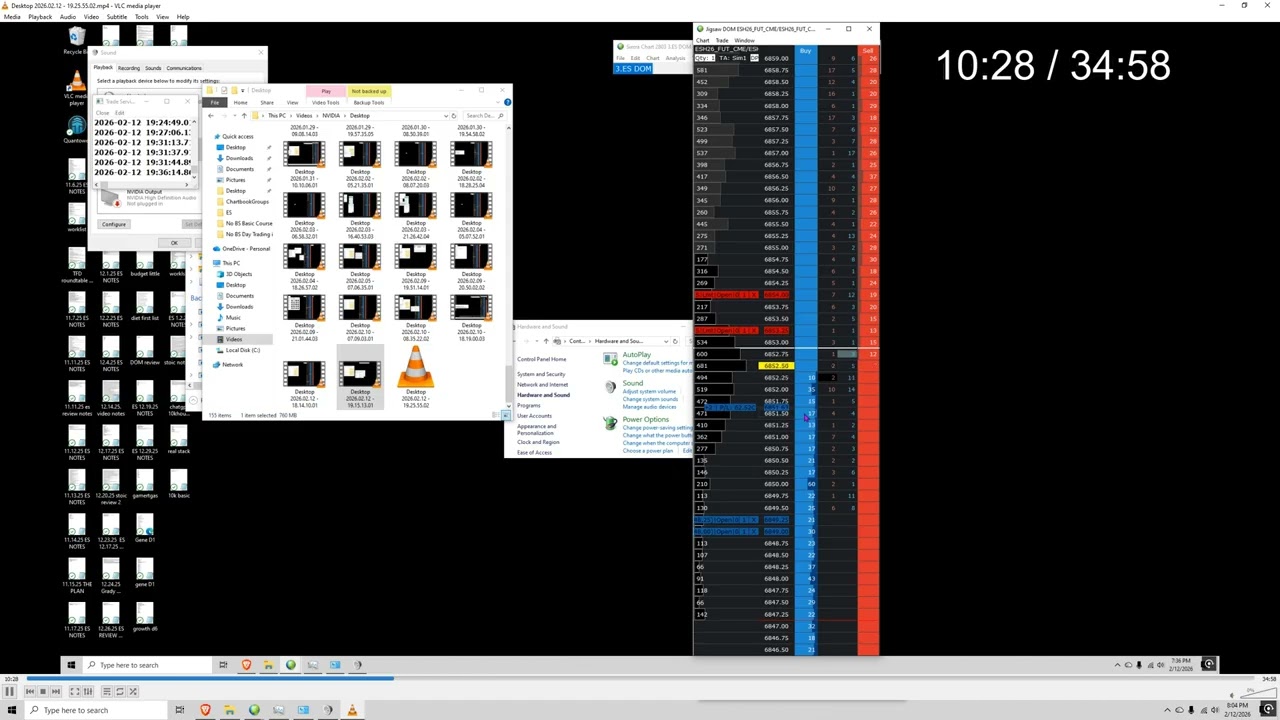
Task: Stop VLC playback with the stop icon
Action: [x=42, y=691]
